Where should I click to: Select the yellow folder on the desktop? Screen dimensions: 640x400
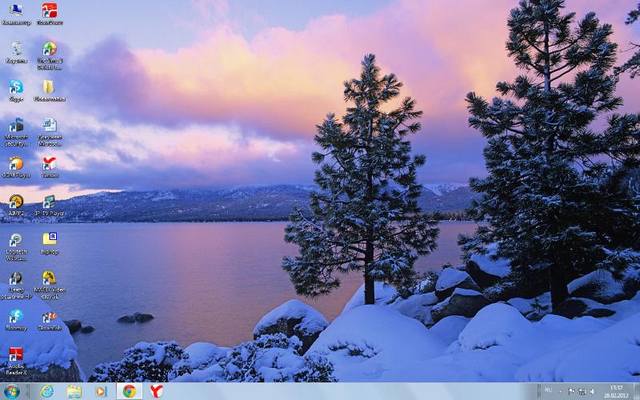point(49,88)
